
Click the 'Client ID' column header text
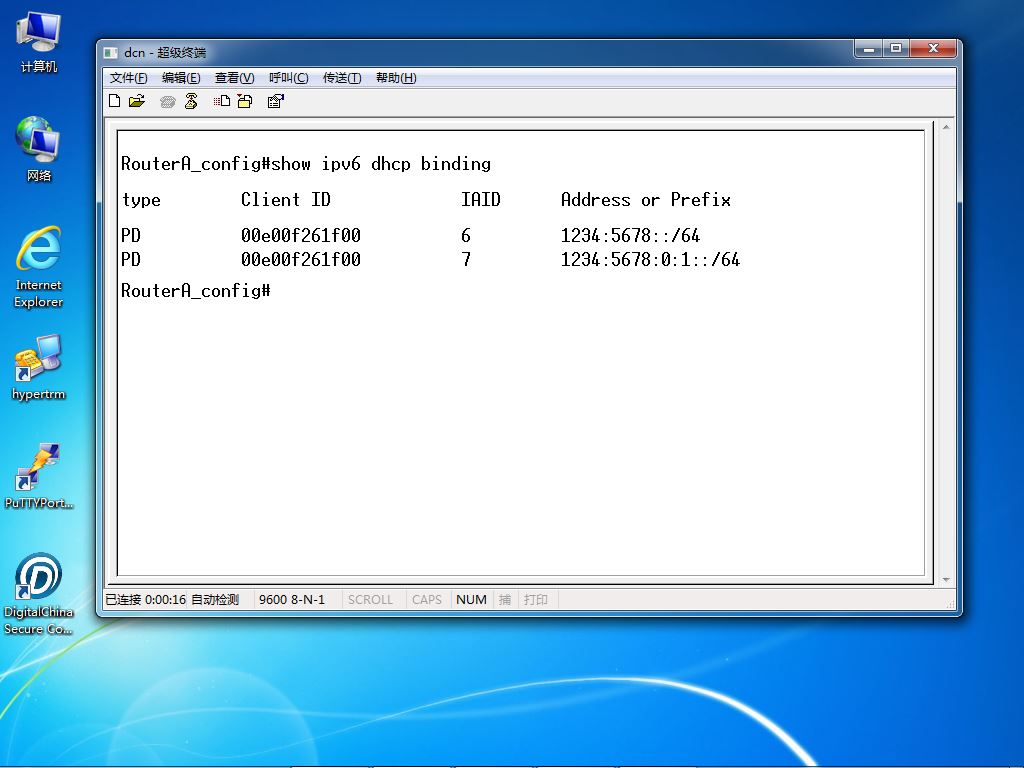[x=285, y=200]
